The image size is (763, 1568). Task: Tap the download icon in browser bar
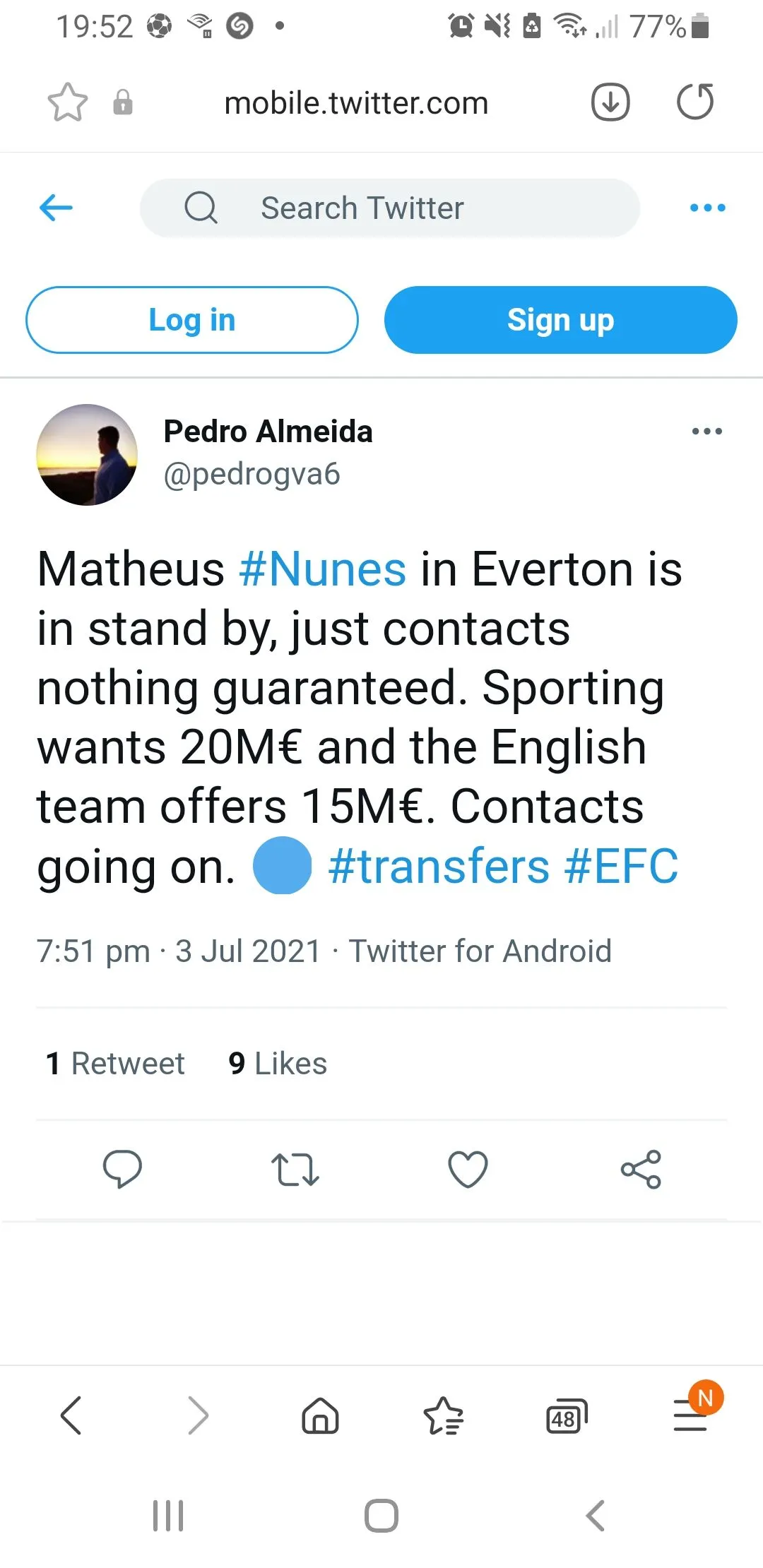610,102
